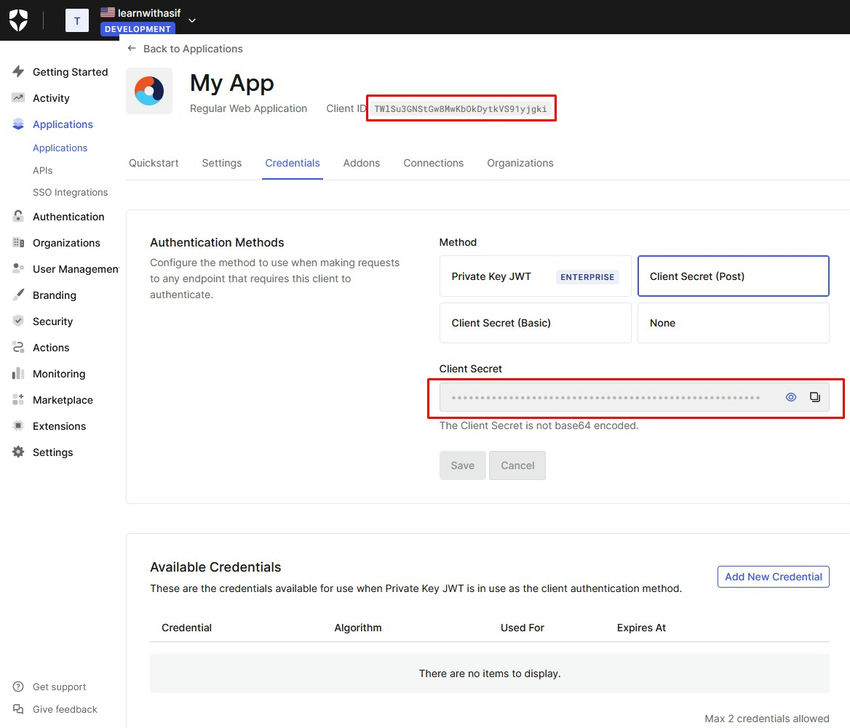The image size is (850, 728).
Task: Click the Branding pen icon
Action: point(18,295)
